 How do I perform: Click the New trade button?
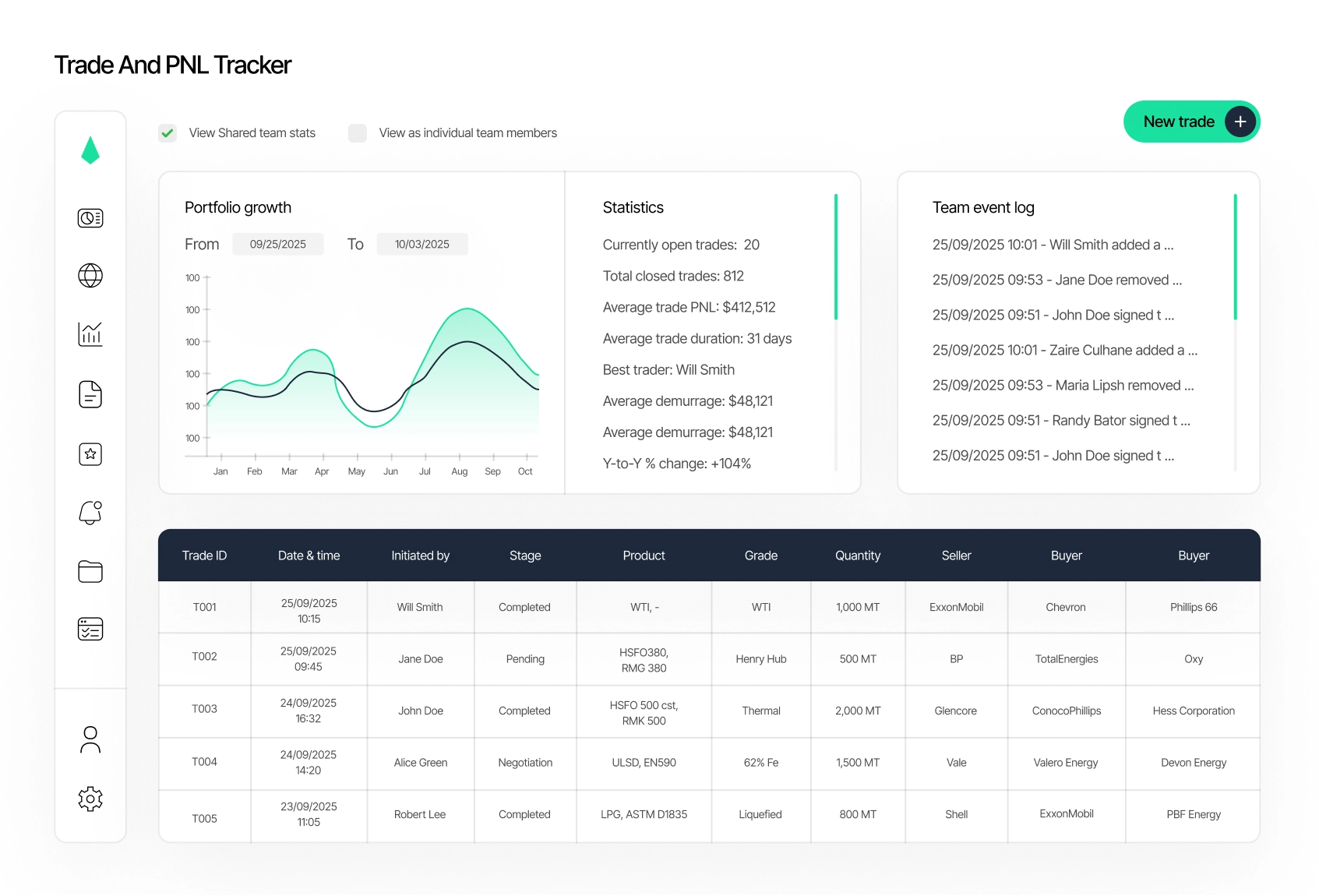(1192, 122)
